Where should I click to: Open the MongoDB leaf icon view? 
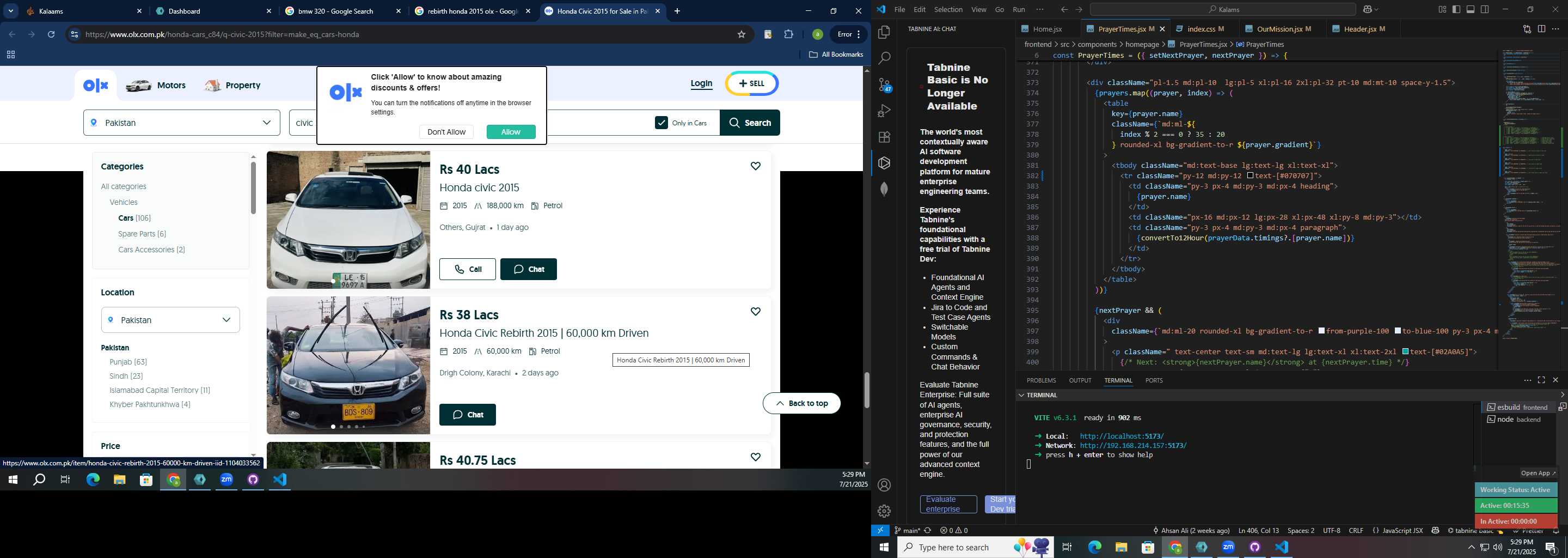tap(884, 189)
